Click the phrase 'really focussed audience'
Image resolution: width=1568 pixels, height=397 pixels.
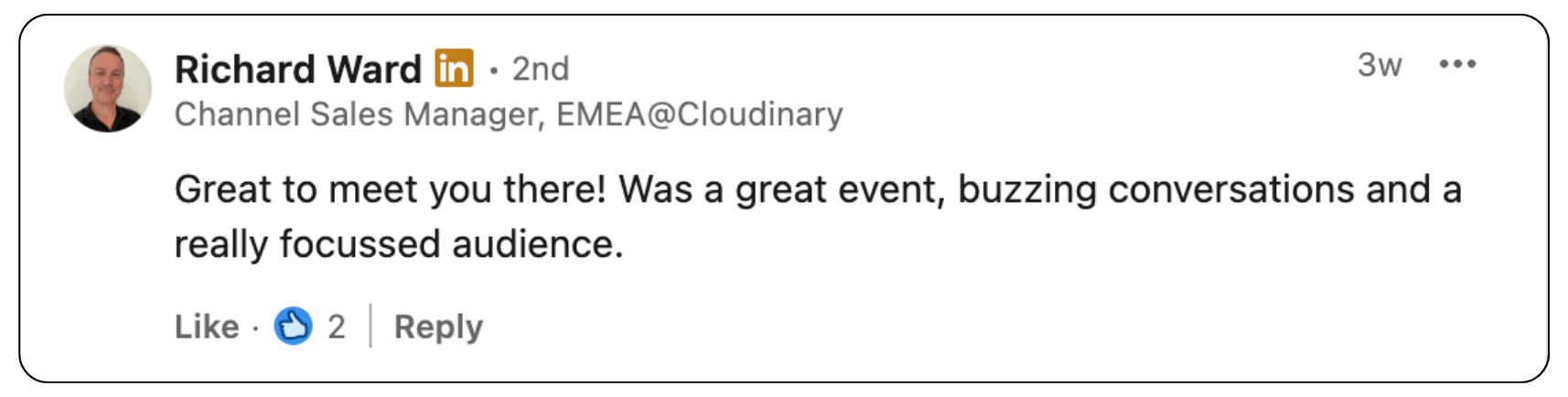(x=399, y=244)
